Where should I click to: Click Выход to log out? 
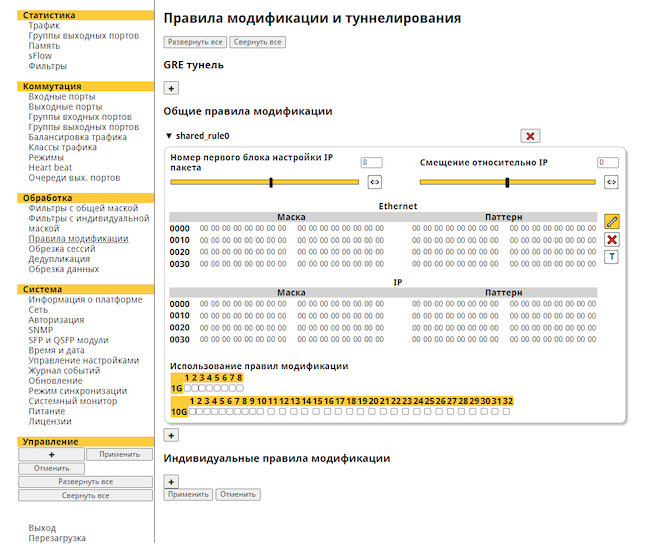[42, 528]
